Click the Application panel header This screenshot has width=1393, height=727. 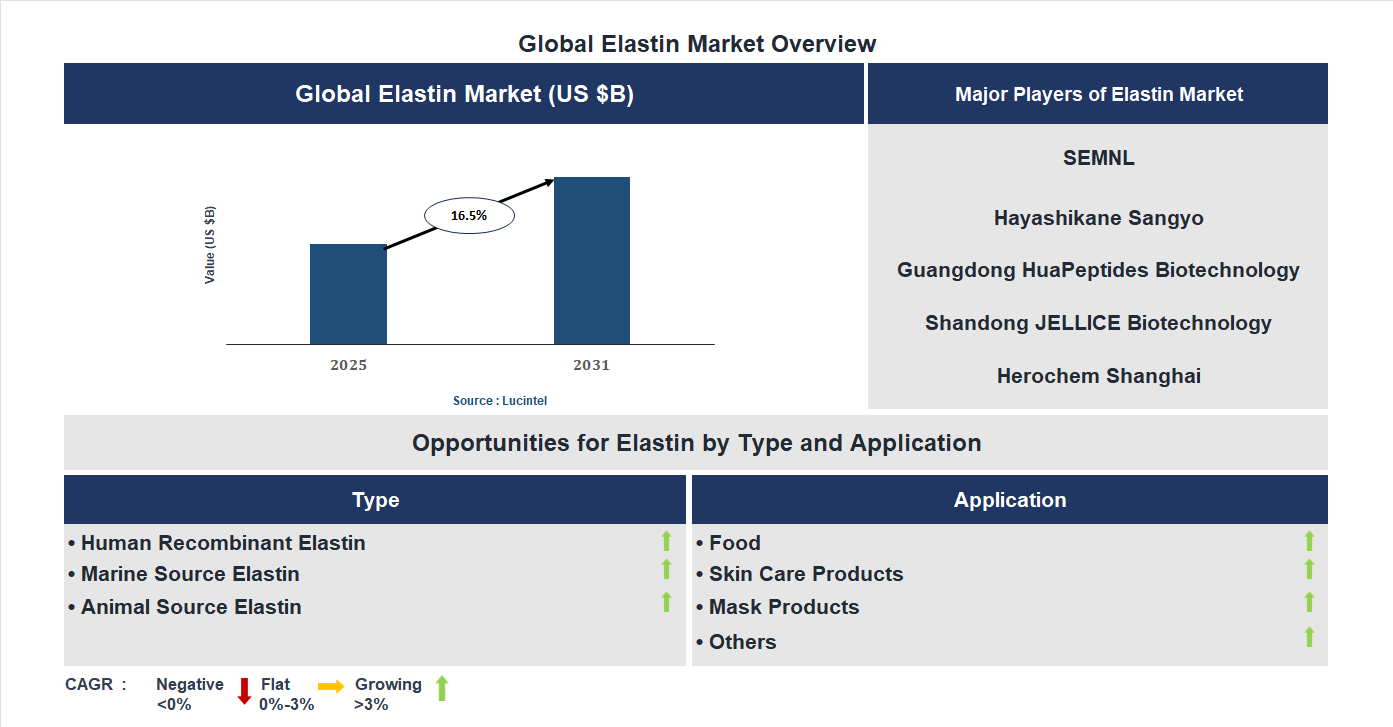tap(1010, 499)
